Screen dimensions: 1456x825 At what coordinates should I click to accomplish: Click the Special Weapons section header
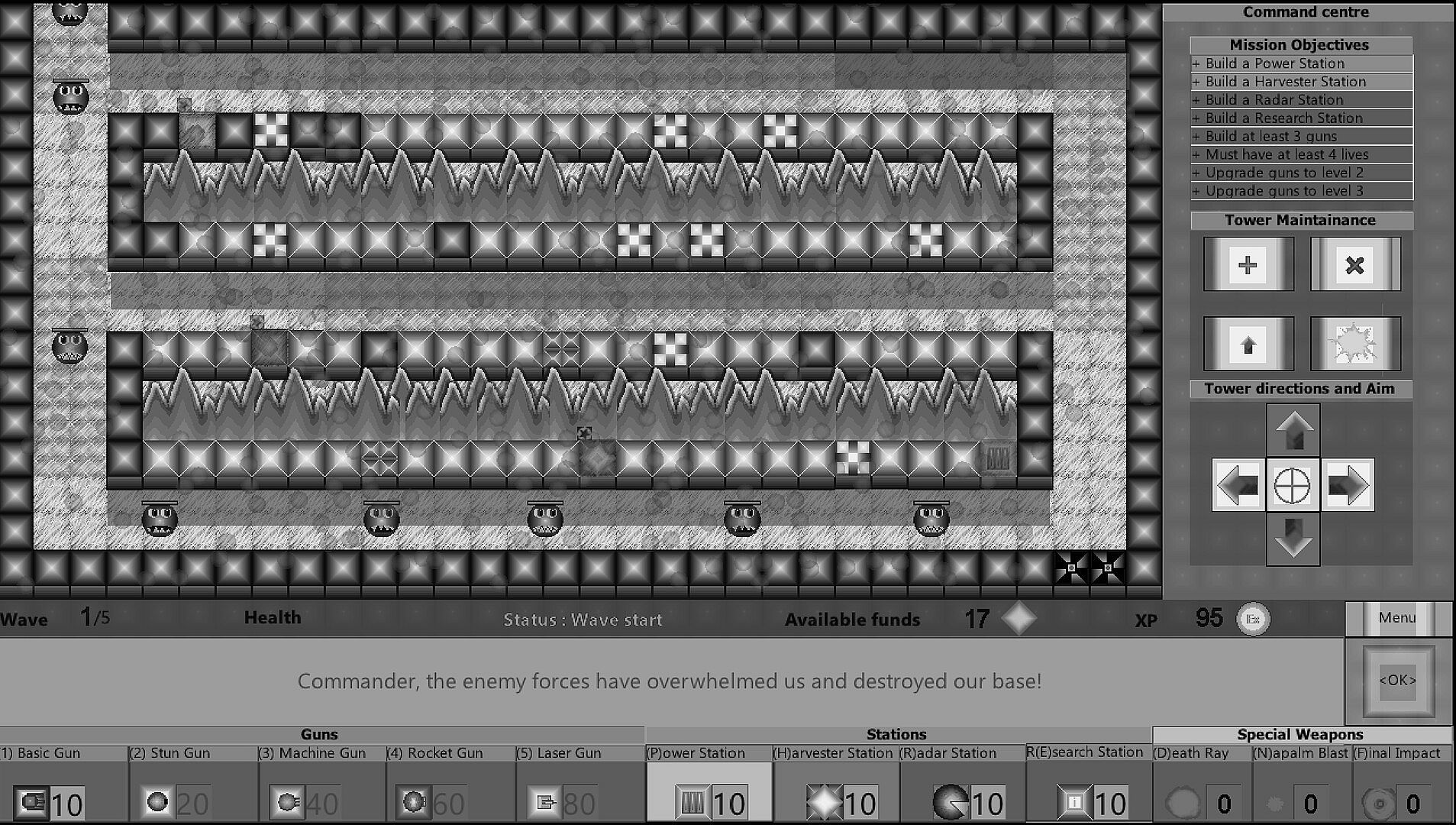coord(1300,734)
